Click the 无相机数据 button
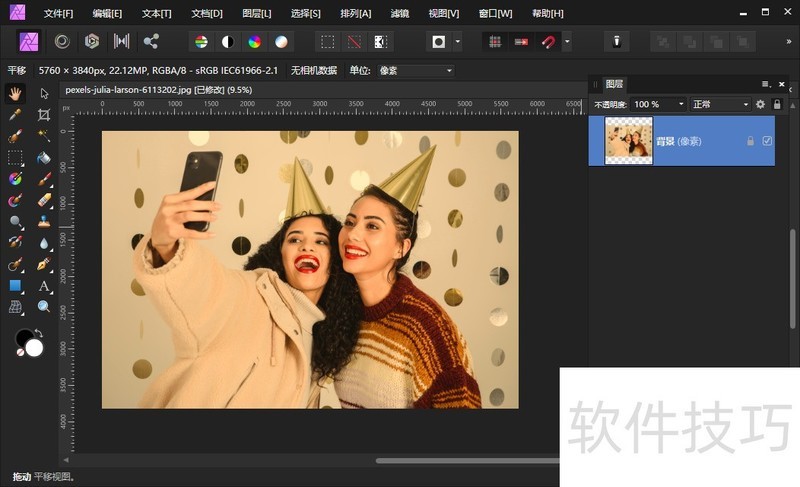The width and height of the screenshot is (800, 487). [314, 70]
